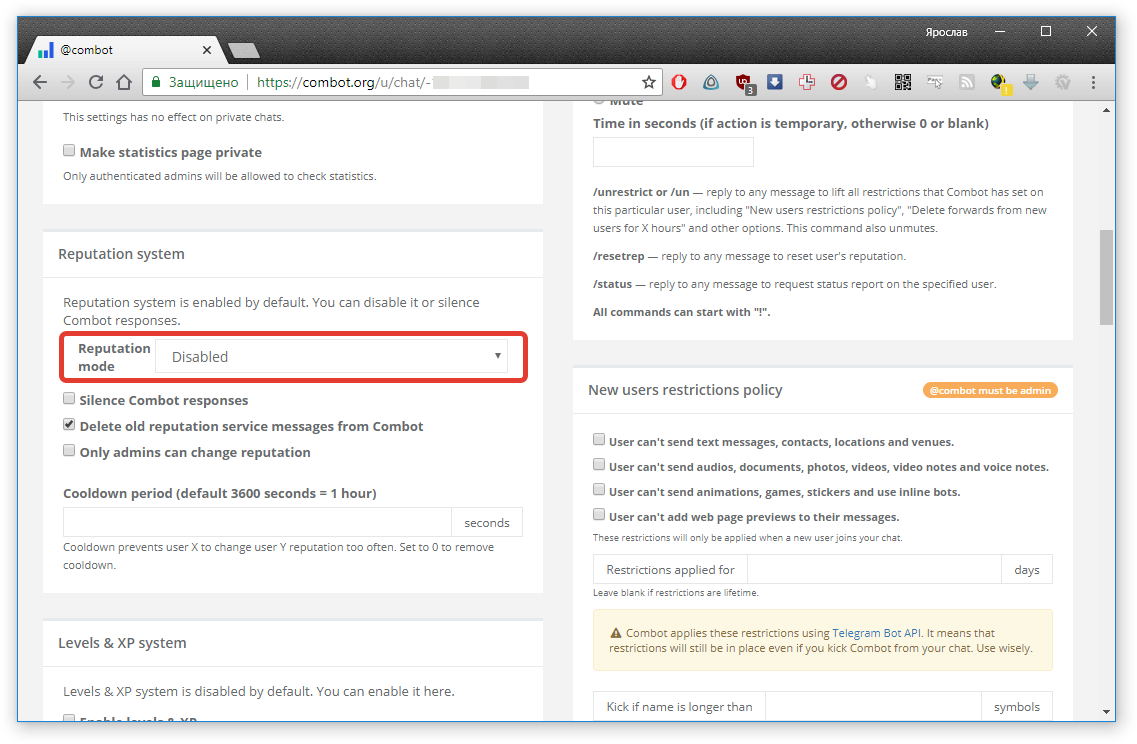The height and width of the screenshot is (744, 1137).
Task: Open the QR code generator extension
Action: 903,83
